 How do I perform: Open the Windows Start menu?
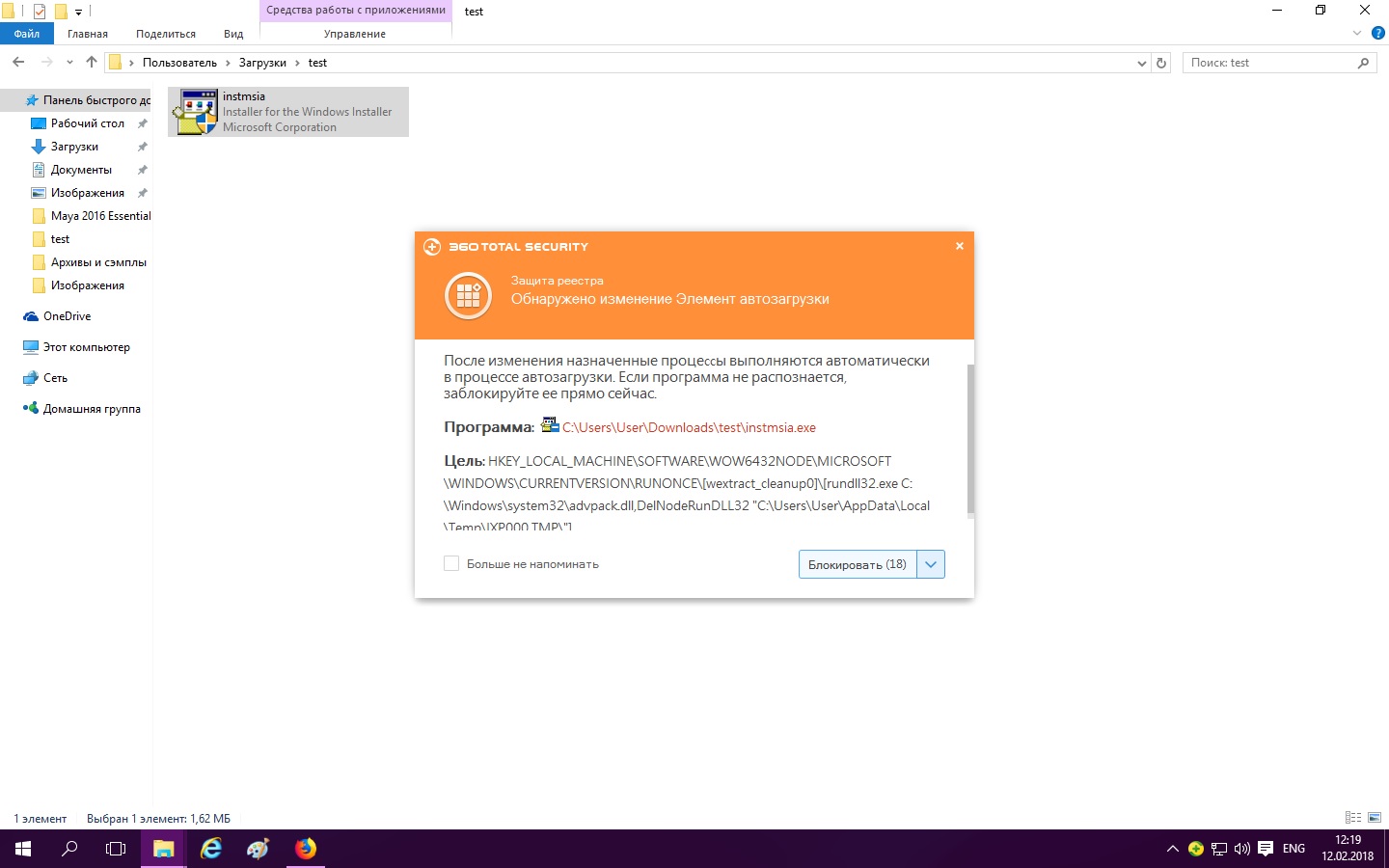coord(23,849)
